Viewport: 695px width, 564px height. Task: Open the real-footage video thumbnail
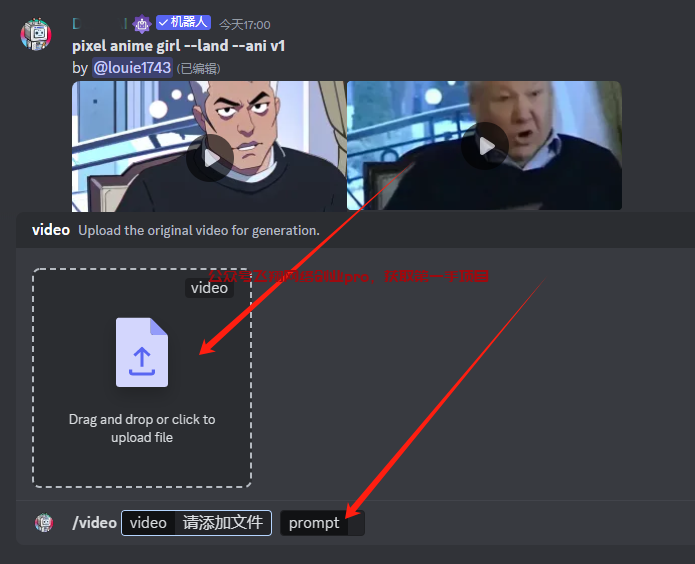[x=484, y=145]
